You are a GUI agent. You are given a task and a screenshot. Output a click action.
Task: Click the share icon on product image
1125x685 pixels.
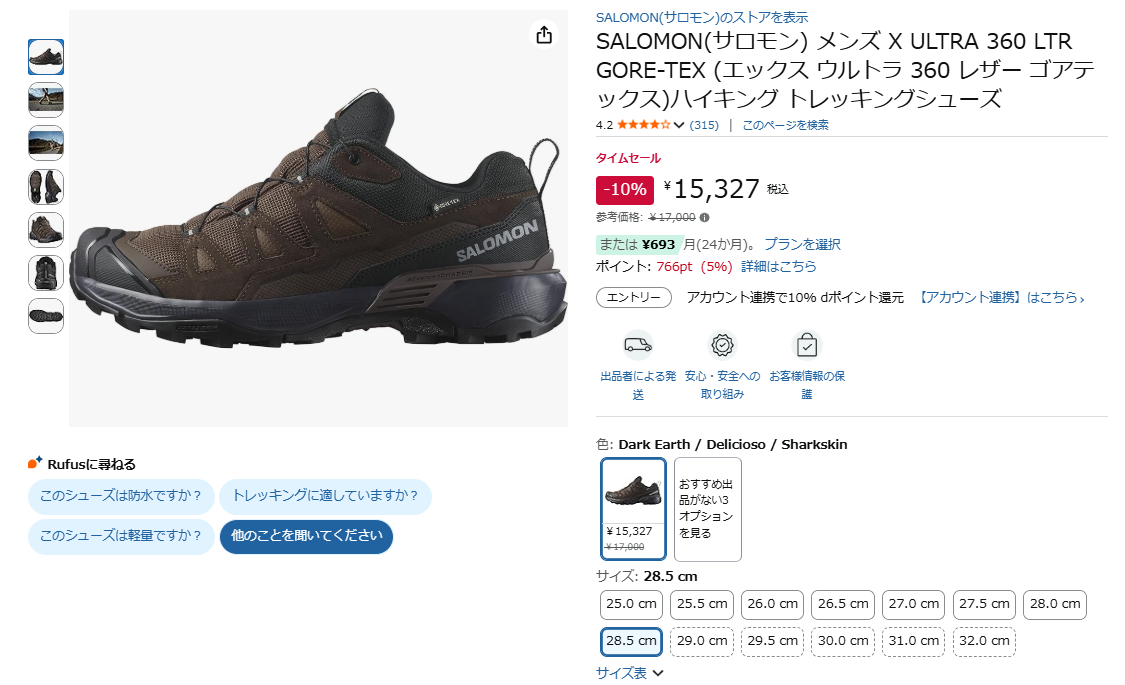pos(544,35)
